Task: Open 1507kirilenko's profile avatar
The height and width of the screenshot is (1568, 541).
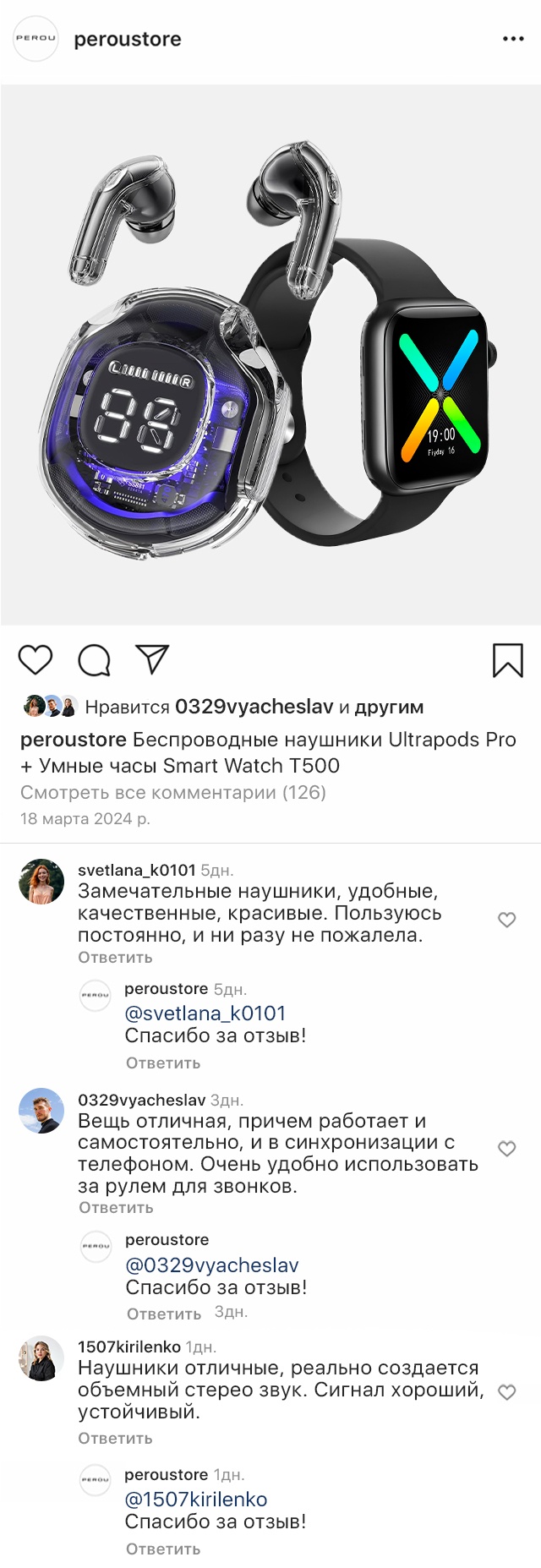Action: [41, 1358]
